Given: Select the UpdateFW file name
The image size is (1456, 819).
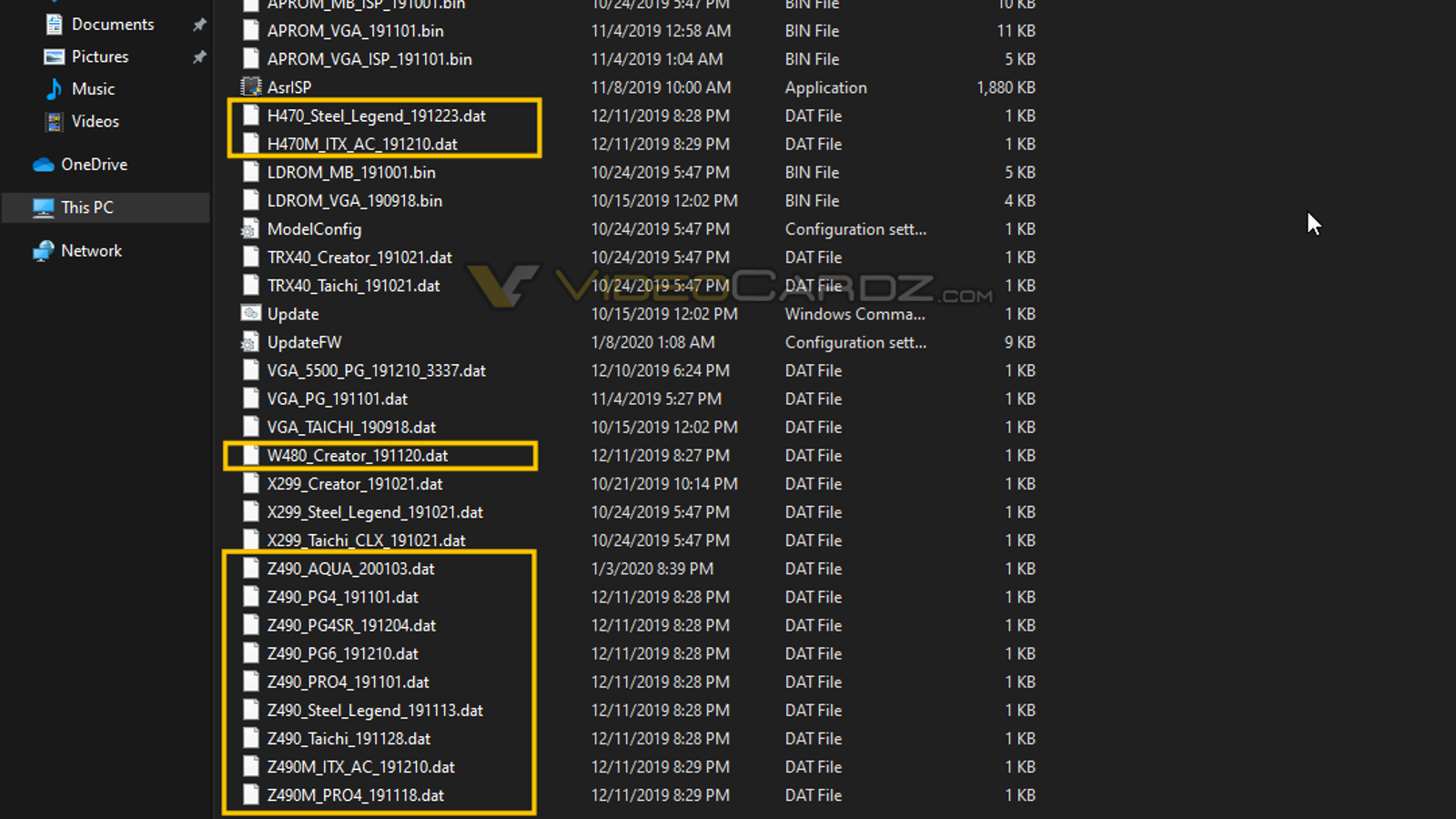Looking at the screenshot, I should tap(305, 342).
